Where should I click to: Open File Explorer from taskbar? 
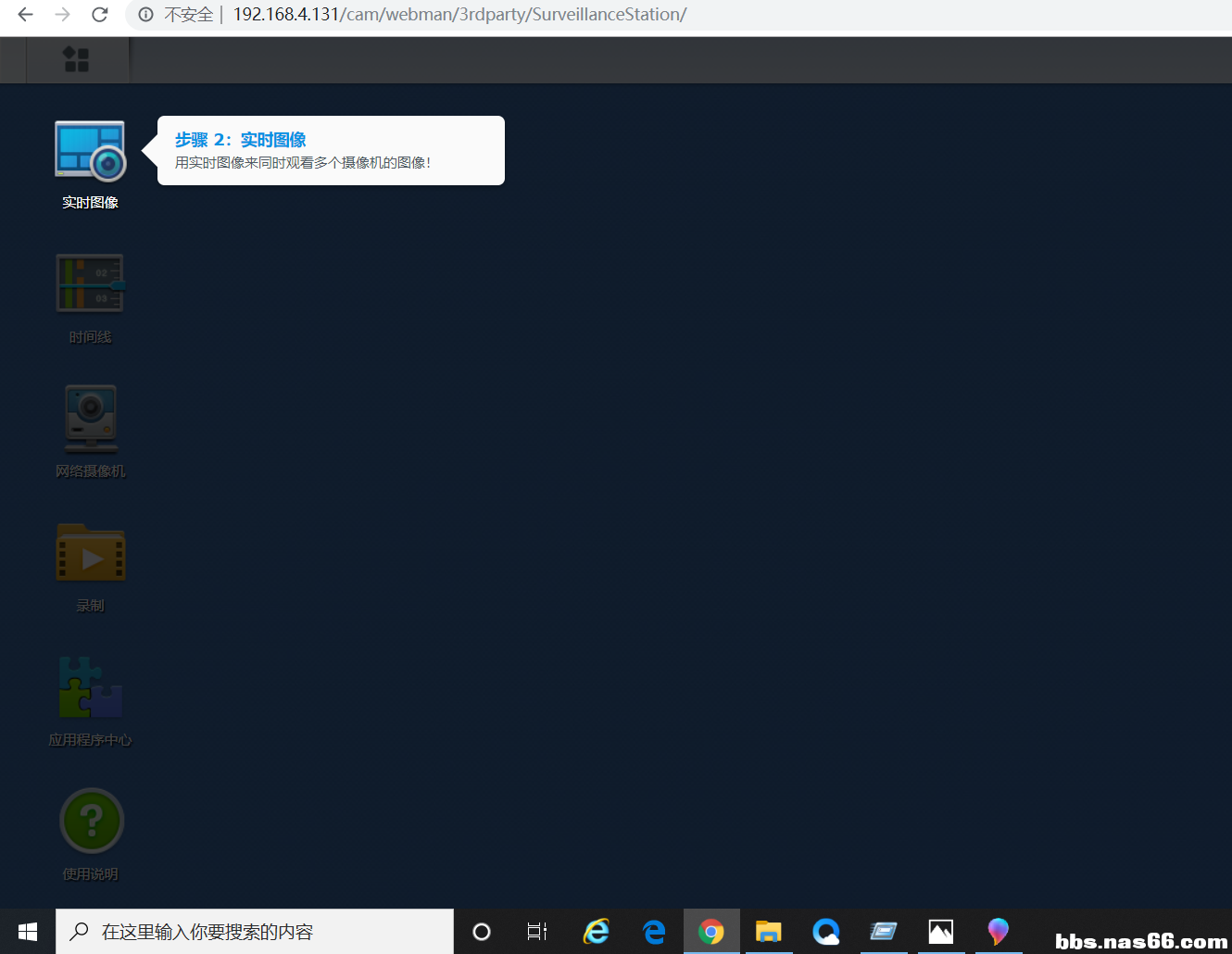click(769, 932)
